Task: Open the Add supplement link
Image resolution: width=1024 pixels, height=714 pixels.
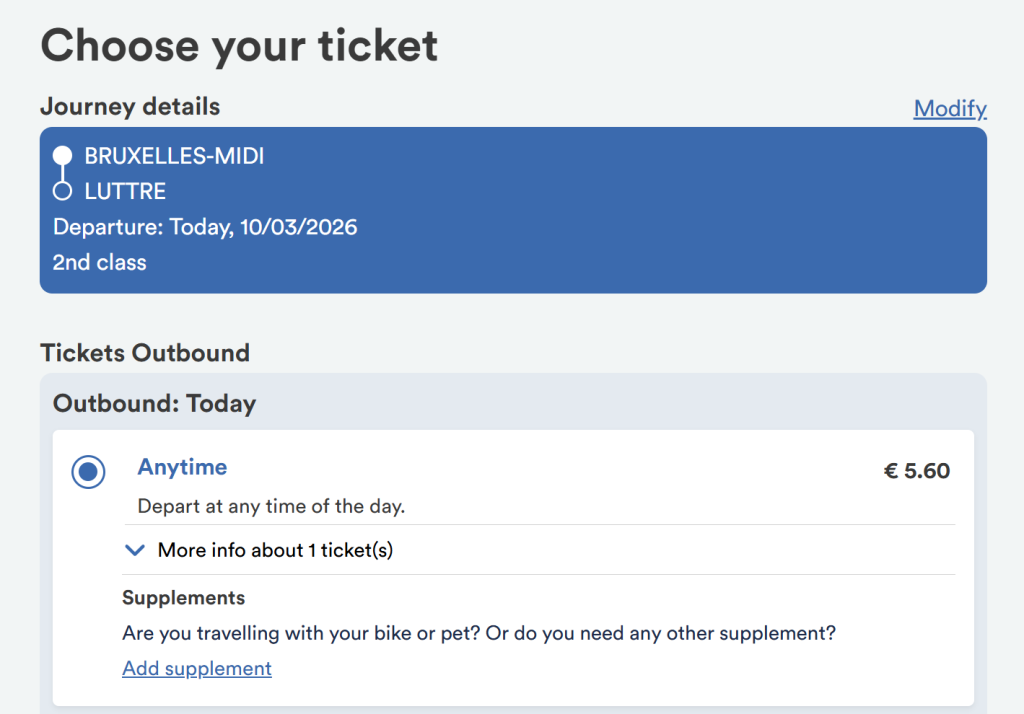Action: [197, 668]
